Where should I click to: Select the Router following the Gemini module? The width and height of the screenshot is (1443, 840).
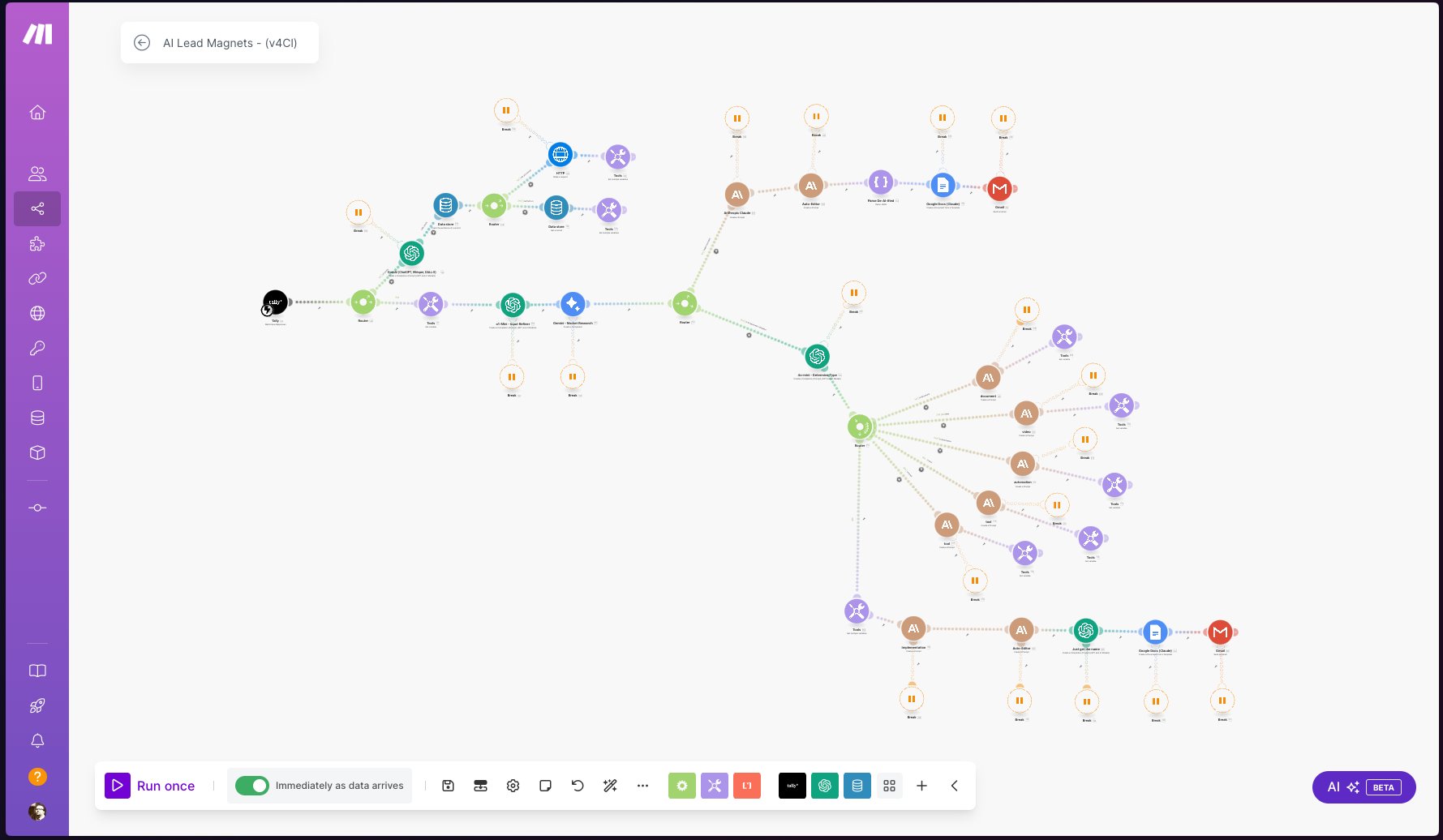(x=685, y=303)
